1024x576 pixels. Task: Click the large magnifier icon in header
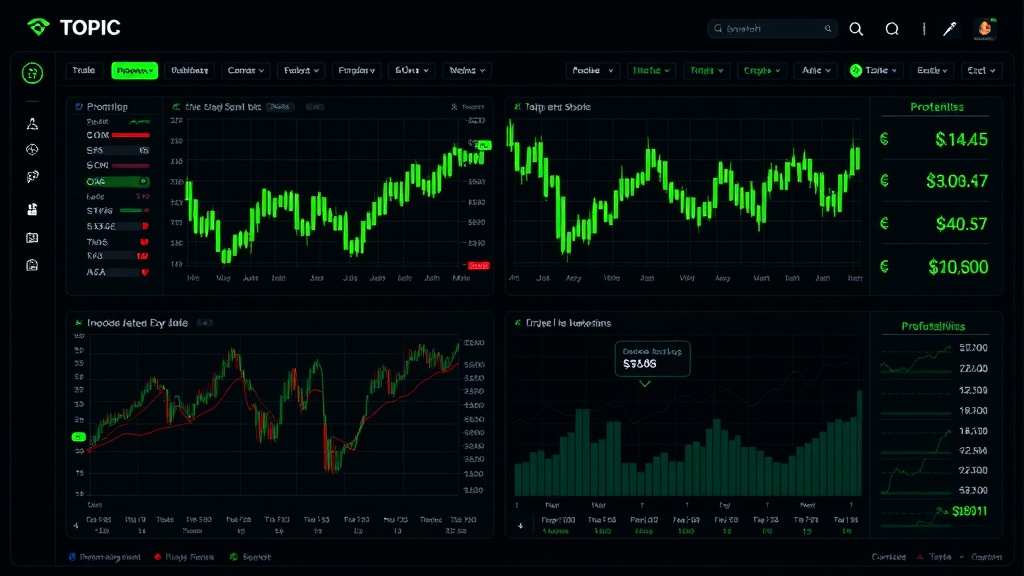coord(856,29)
